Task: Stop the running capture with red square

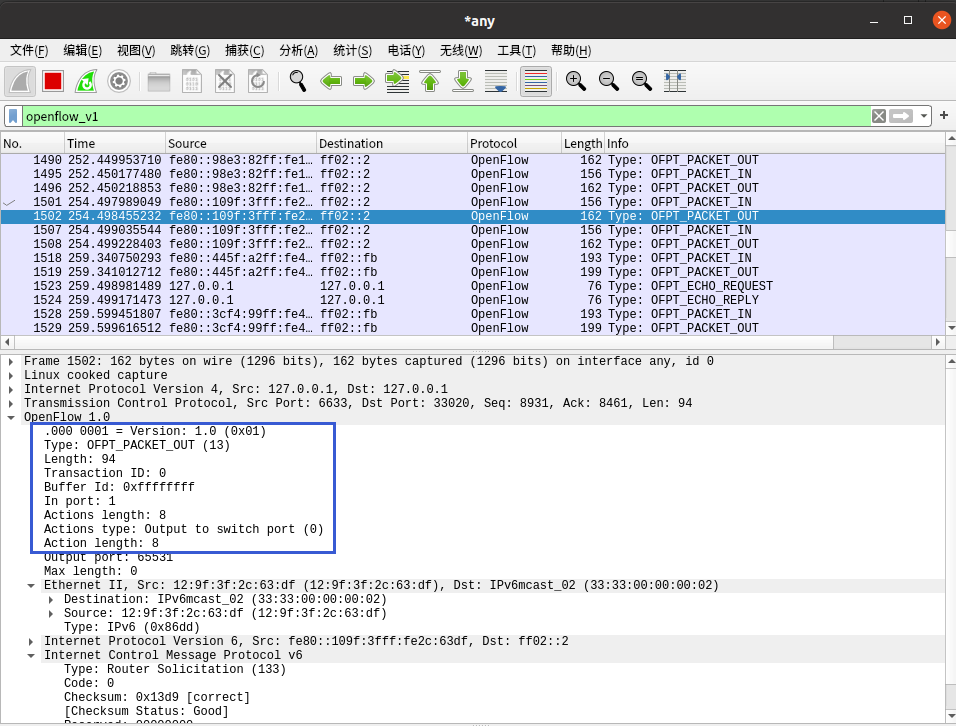Action: coord(53,81)
